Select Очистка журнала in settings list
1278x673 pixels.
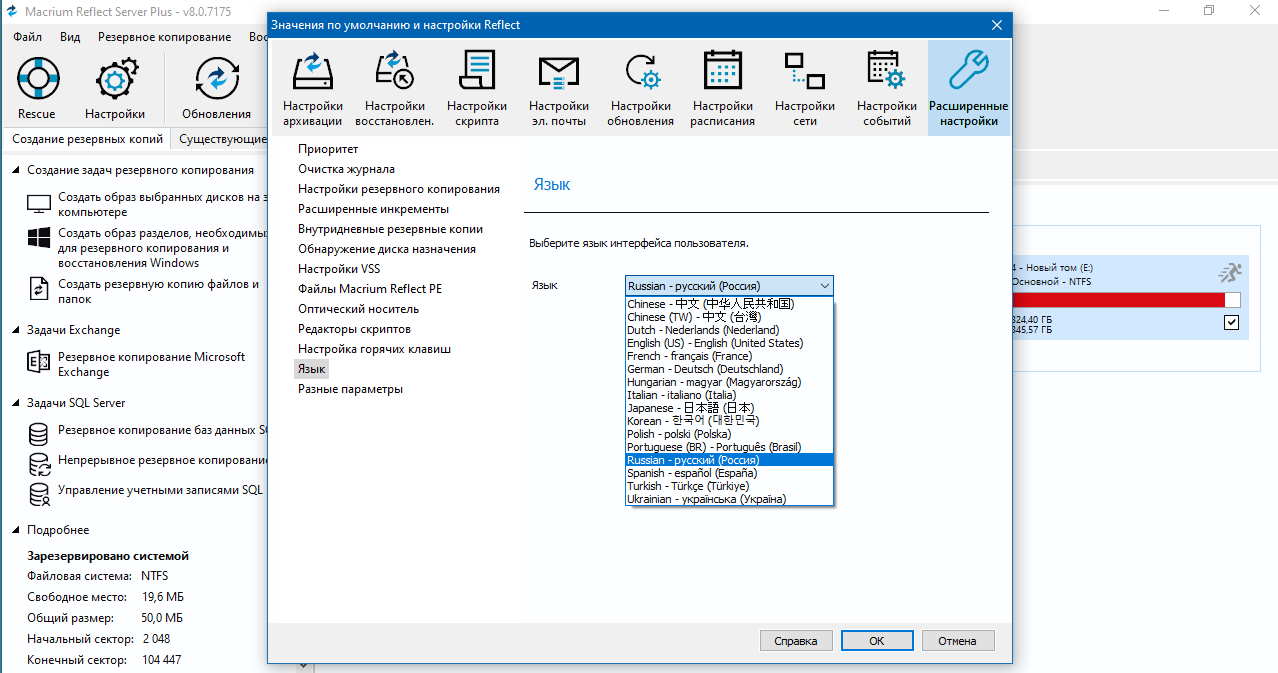click(x=346, y=169)
